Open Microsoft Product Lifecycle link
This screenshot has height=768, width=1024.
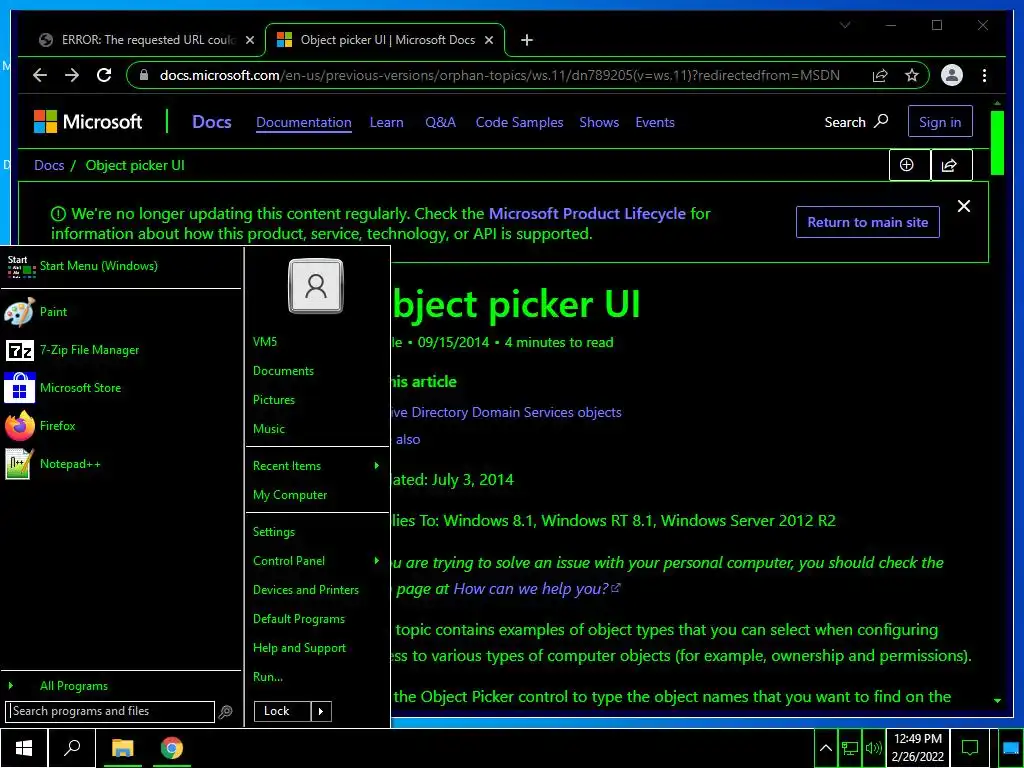tap(587, 214)
